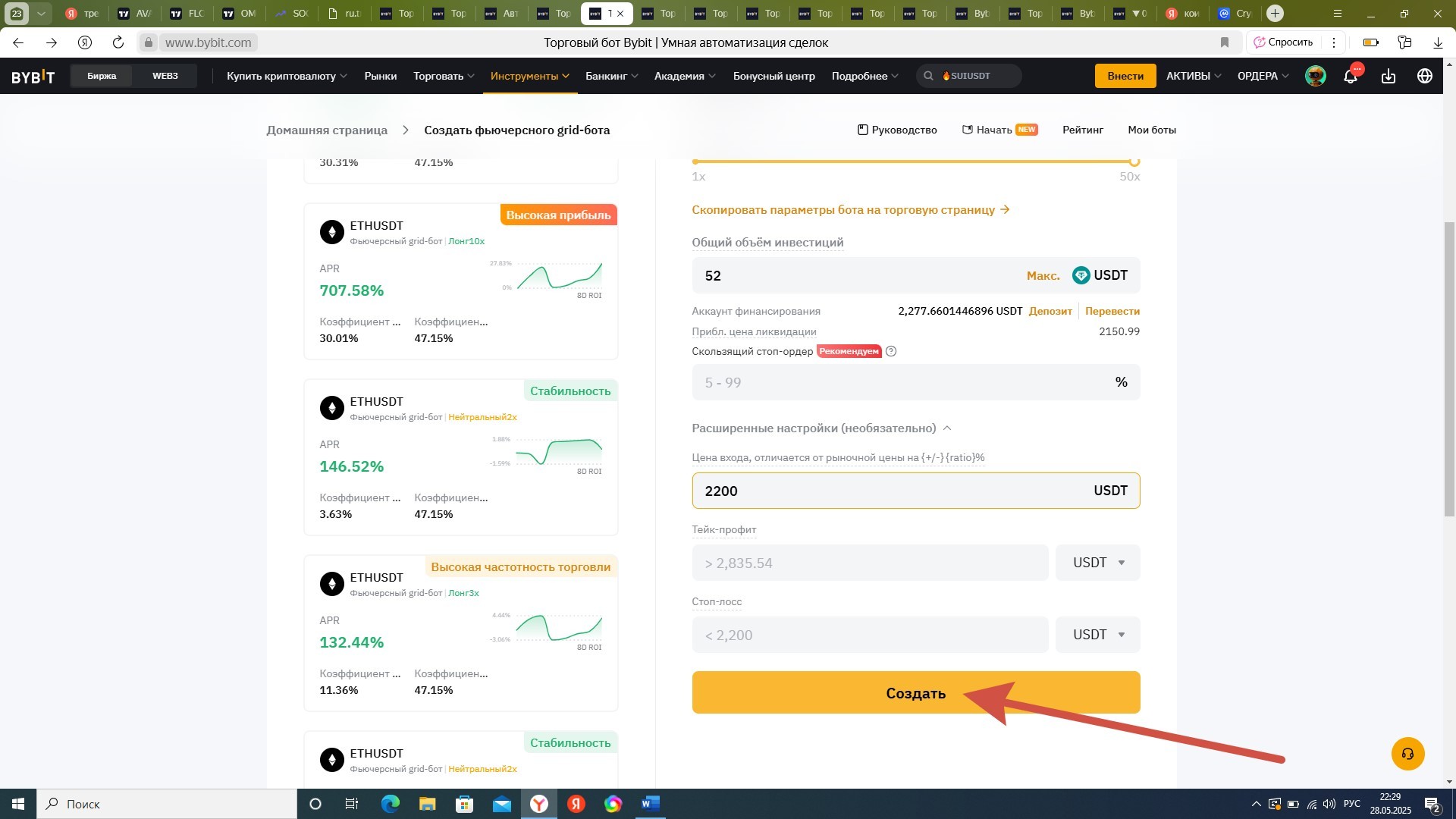The height and width of the screenshot is (819, 1456).
Task: Open the stop-loss USDT unit dropdown
Action: click(1098, 635)
